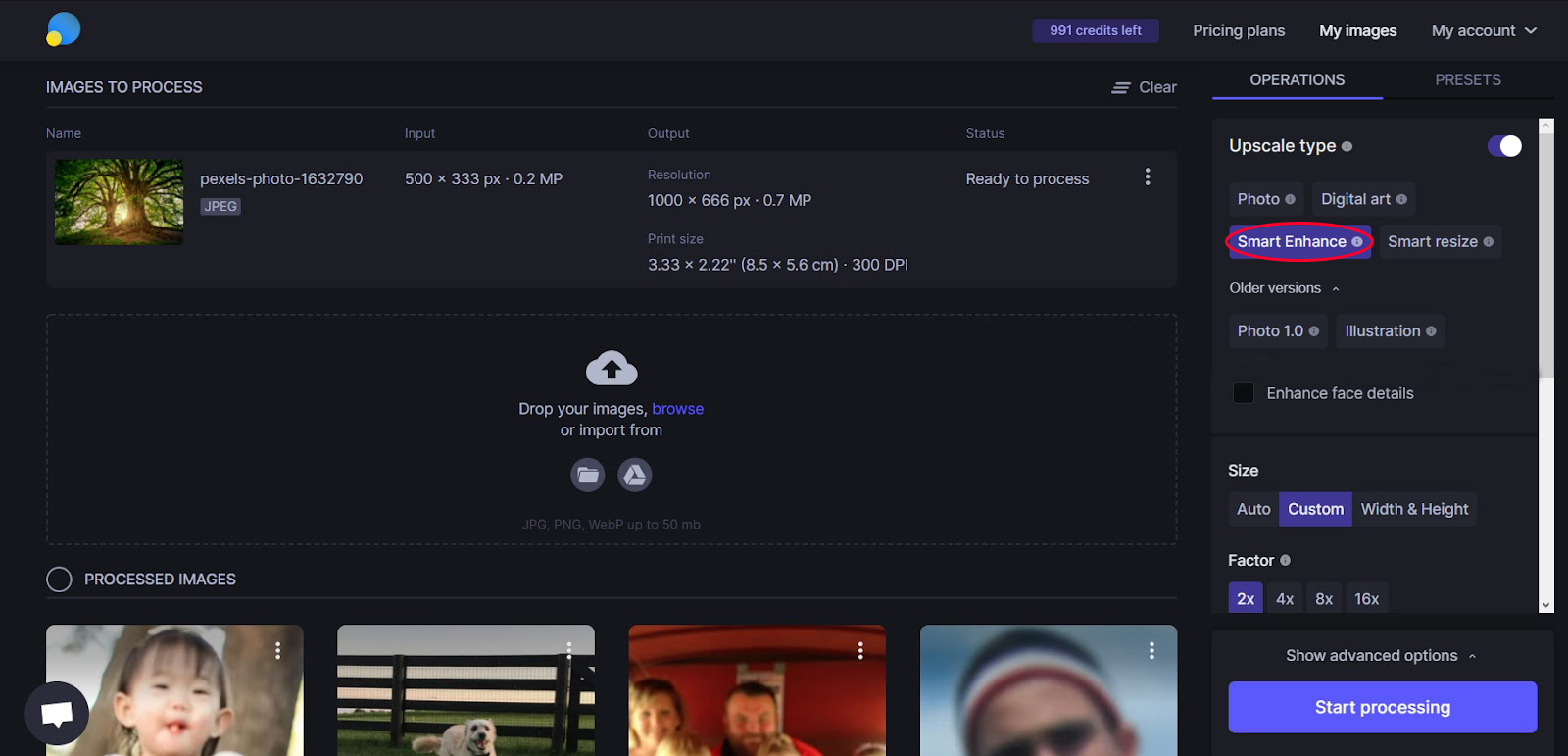Click the operations panel vertical scrollbar
The height and width of the screenshot is (756, 1568).
(1546, 255)
